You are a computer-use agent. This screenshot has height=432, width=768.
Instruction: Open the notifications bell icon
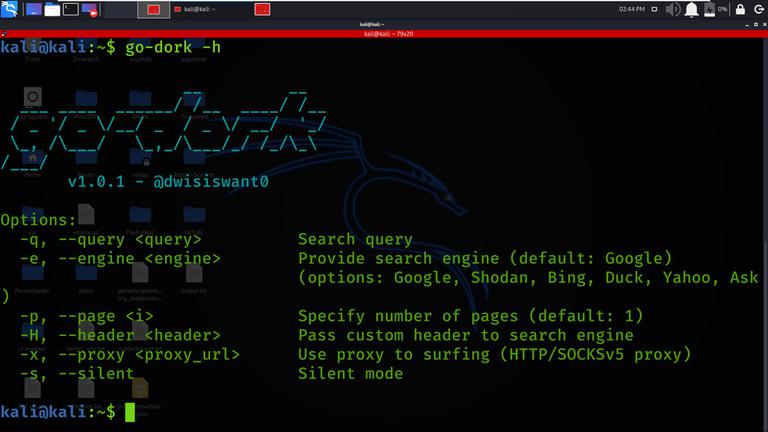point(691,9)
